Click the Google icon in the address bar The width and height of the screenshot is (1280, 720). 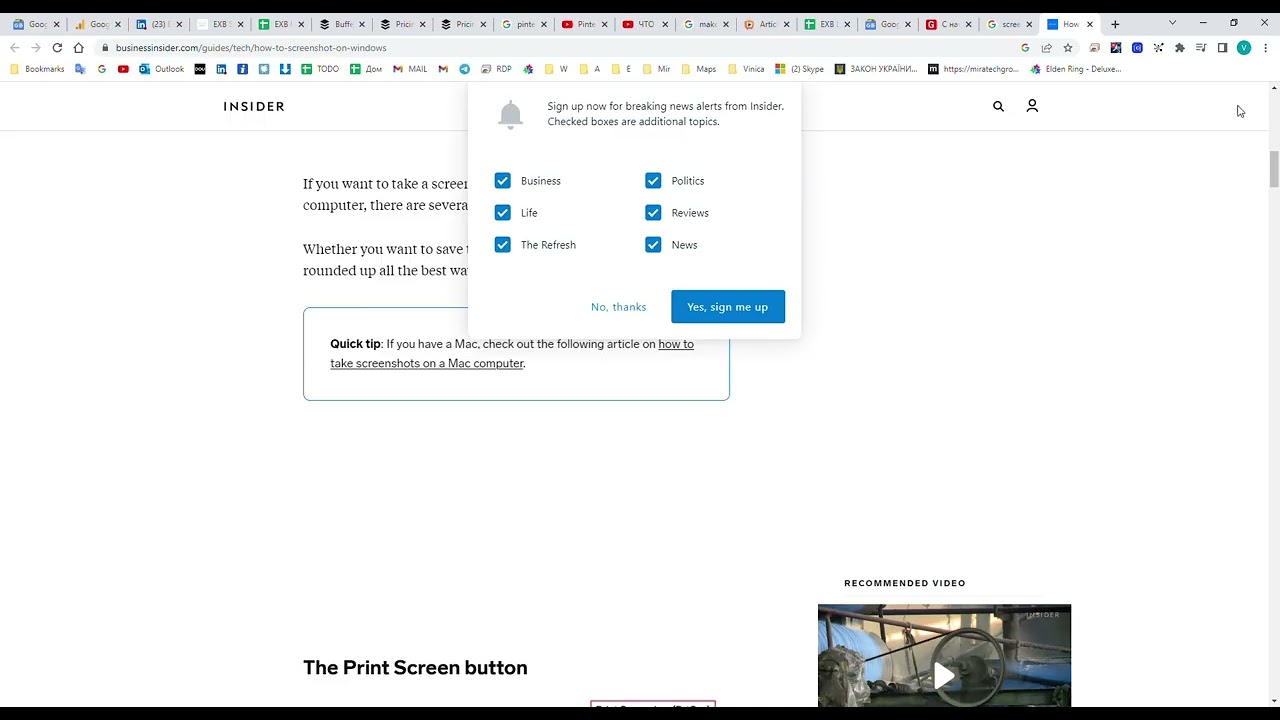point(1025,47)
